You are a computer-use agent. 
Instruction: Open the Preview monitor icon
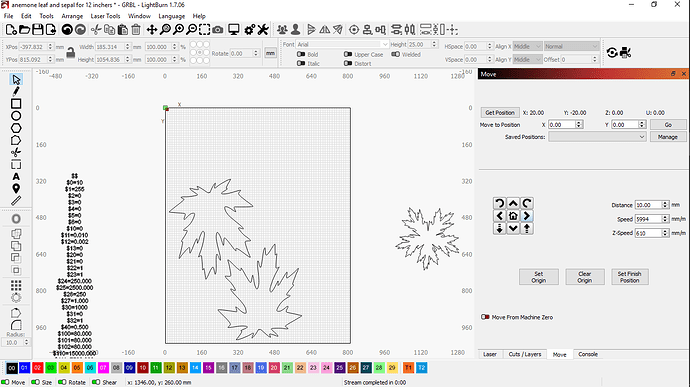click(234, 29)
